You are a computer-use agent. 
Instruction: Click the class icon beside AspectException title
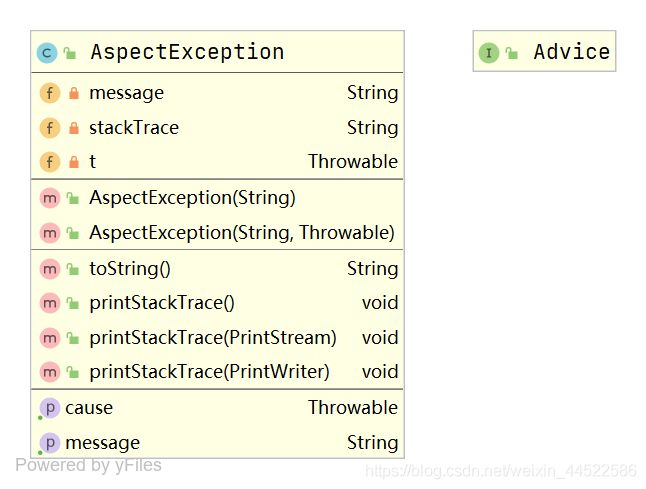pyautogui.click(x=47, y=53)
